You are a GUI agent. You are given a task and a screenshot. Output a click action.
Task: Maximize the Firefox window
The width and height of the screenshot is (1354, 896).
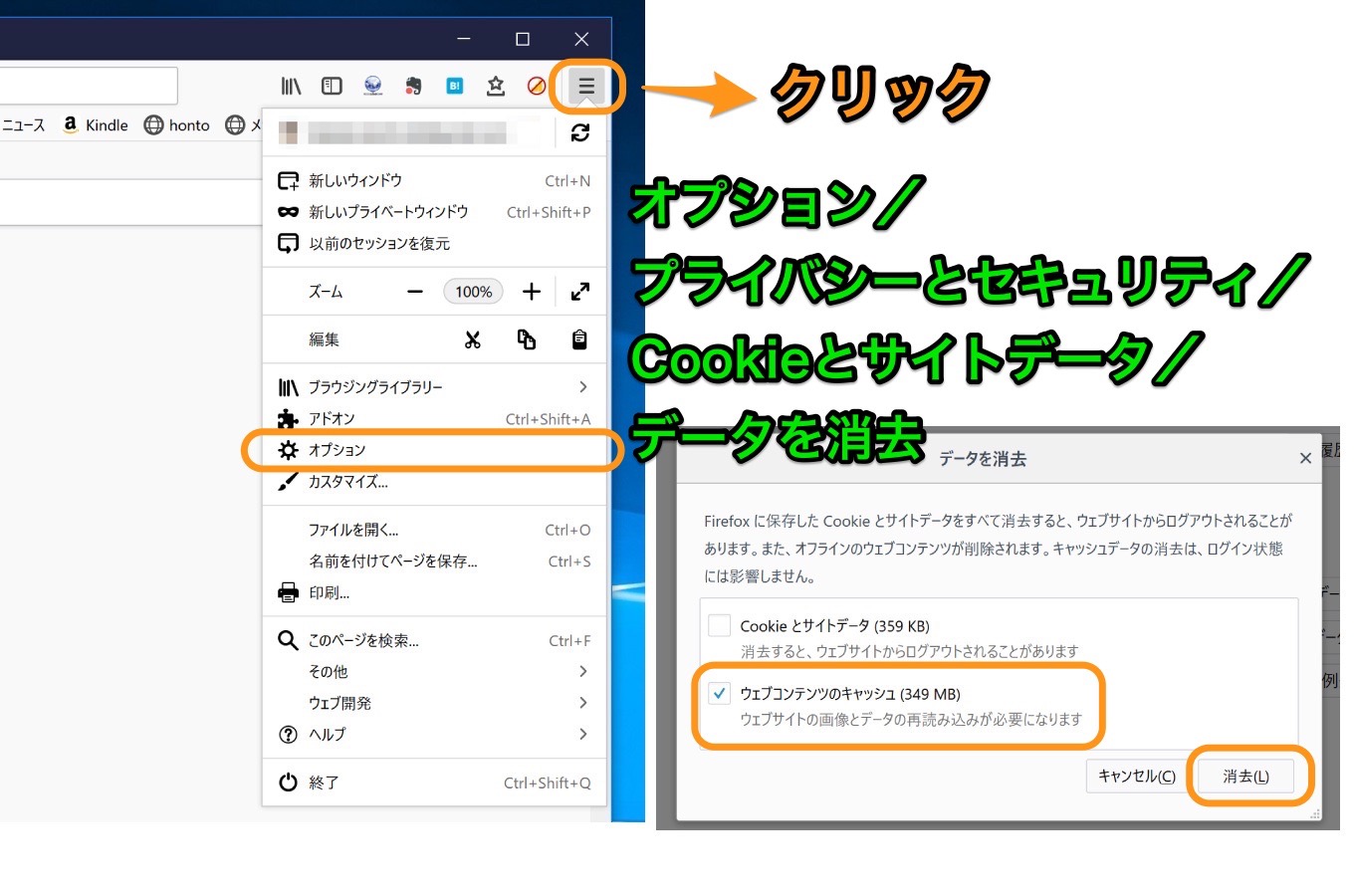click(523, 39)
